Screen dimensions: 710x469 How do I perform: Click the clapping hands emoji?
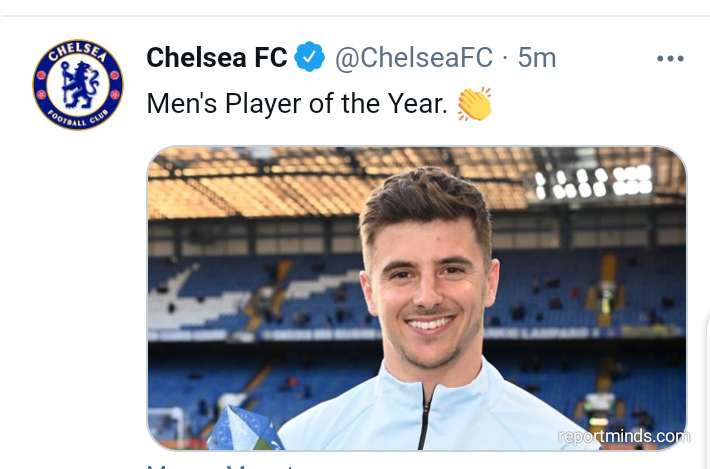[x=474, y=103]
